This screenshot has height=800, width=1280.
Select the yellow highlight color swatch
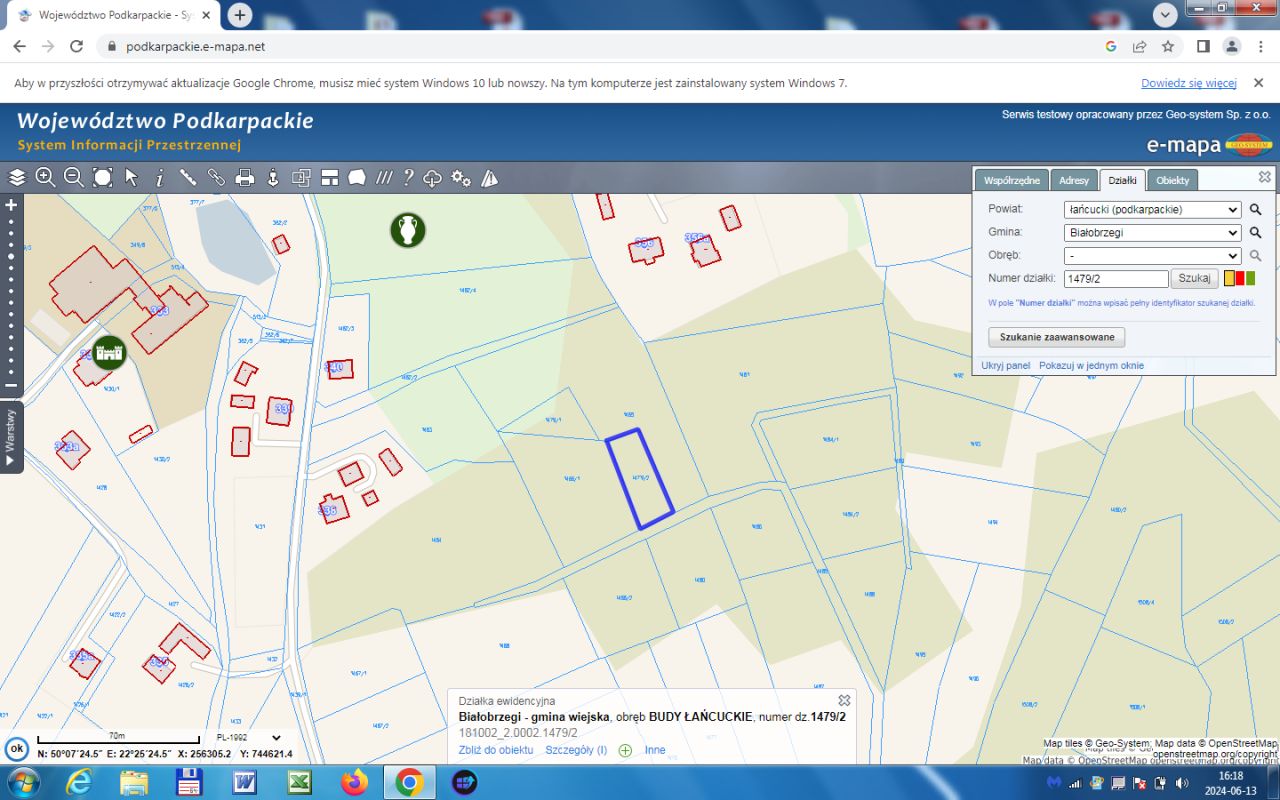[1229, 279]
